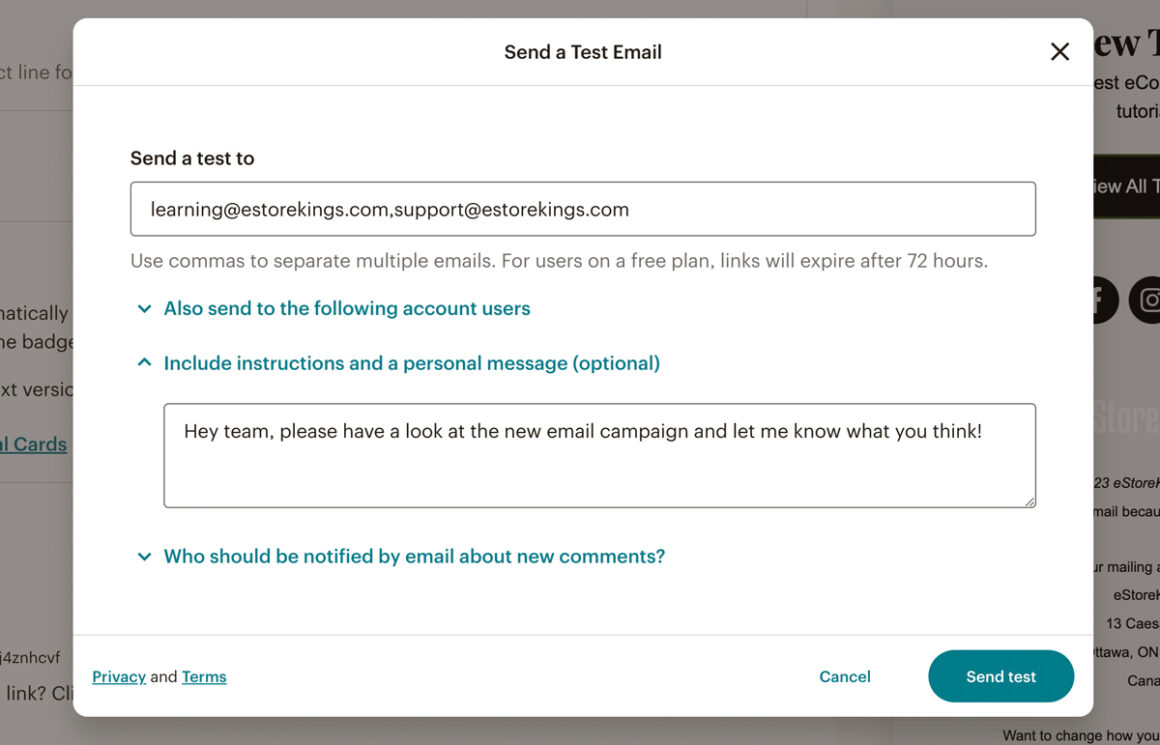
Task: Open the Privacy link
Action: coord(118,676)
